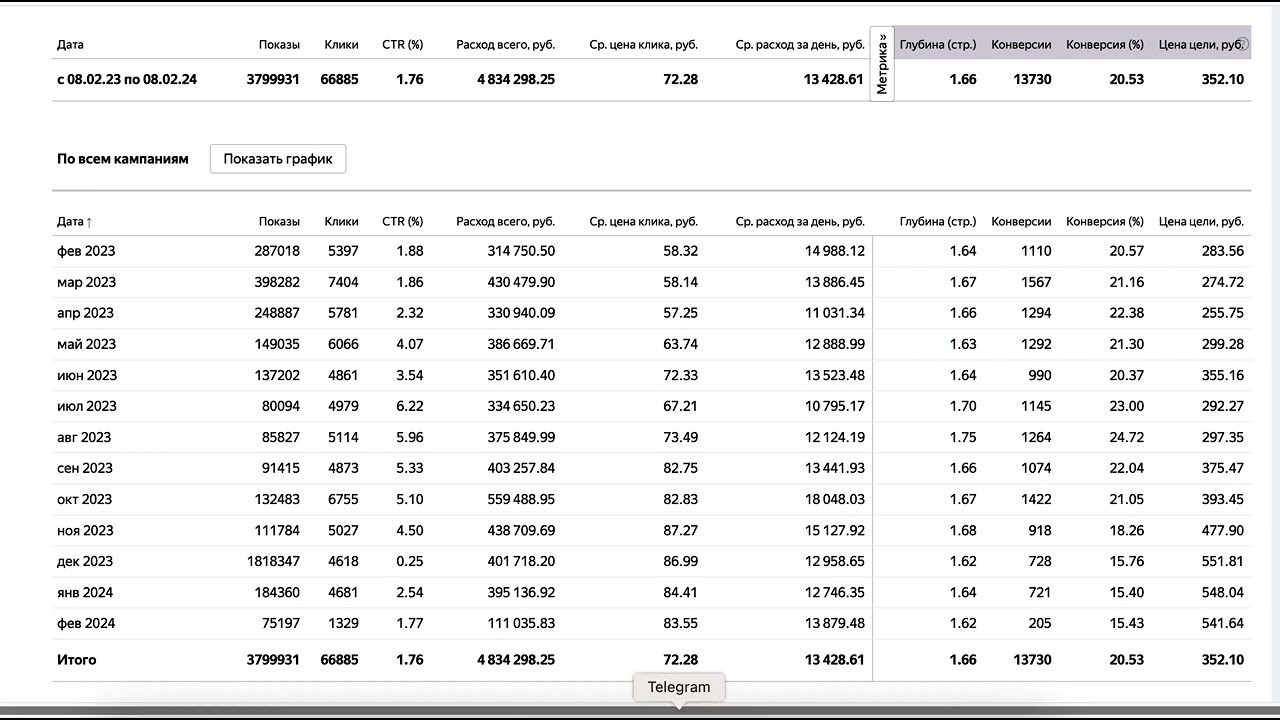Select spend value 430 479.90 for мар 2023

[521, 282]
